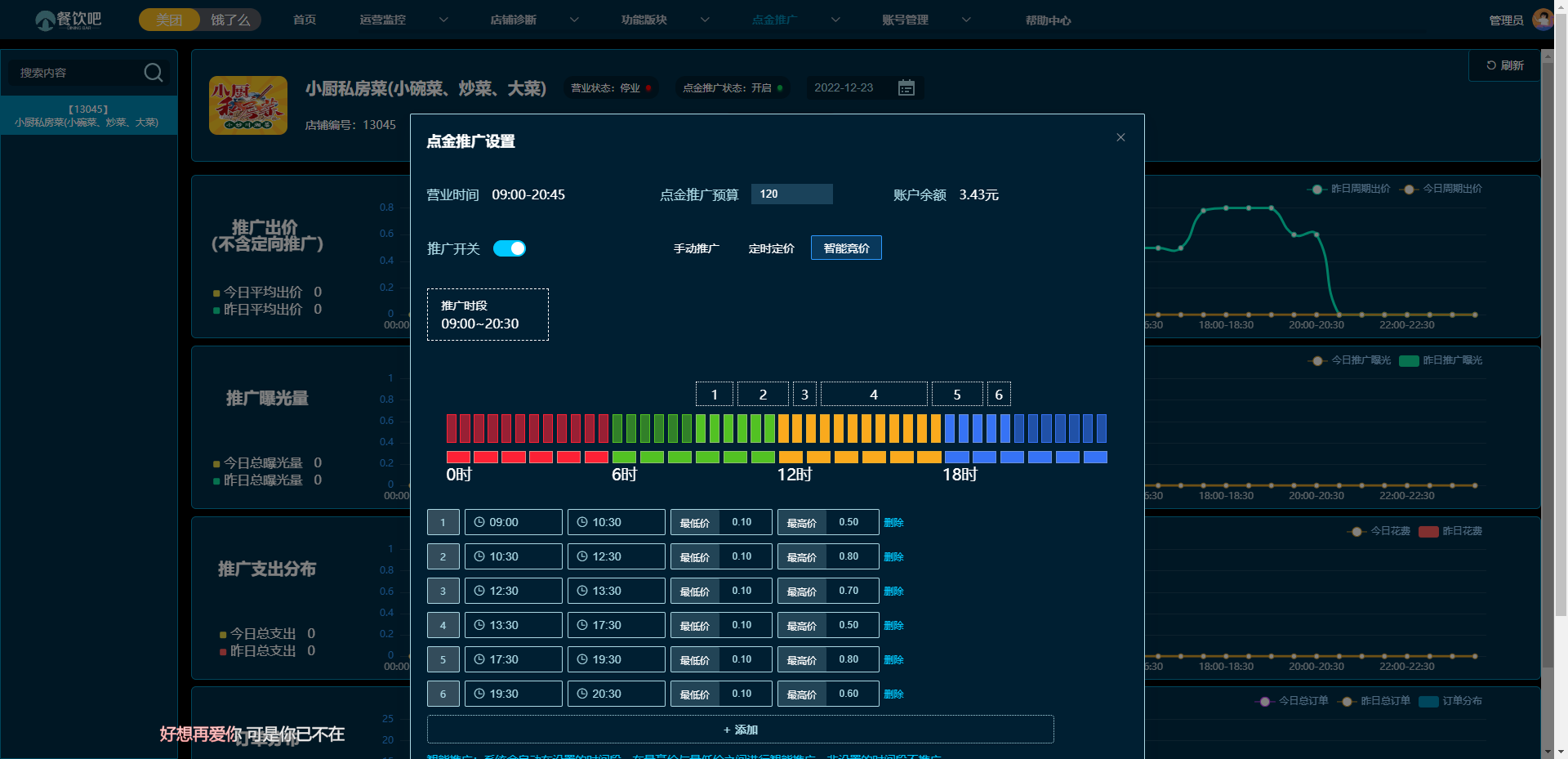Expand the 功能版块 menu arrow
The image size is (1568, 759).
(x=705, y=20)
